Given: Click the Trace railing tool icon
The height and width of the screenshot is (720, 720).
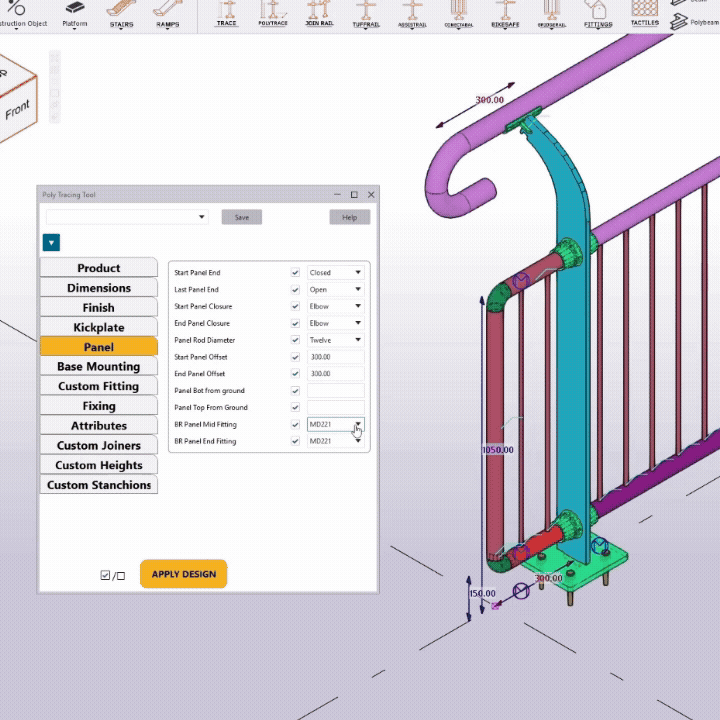Looking at the screenshot, I should coord(227,12).
